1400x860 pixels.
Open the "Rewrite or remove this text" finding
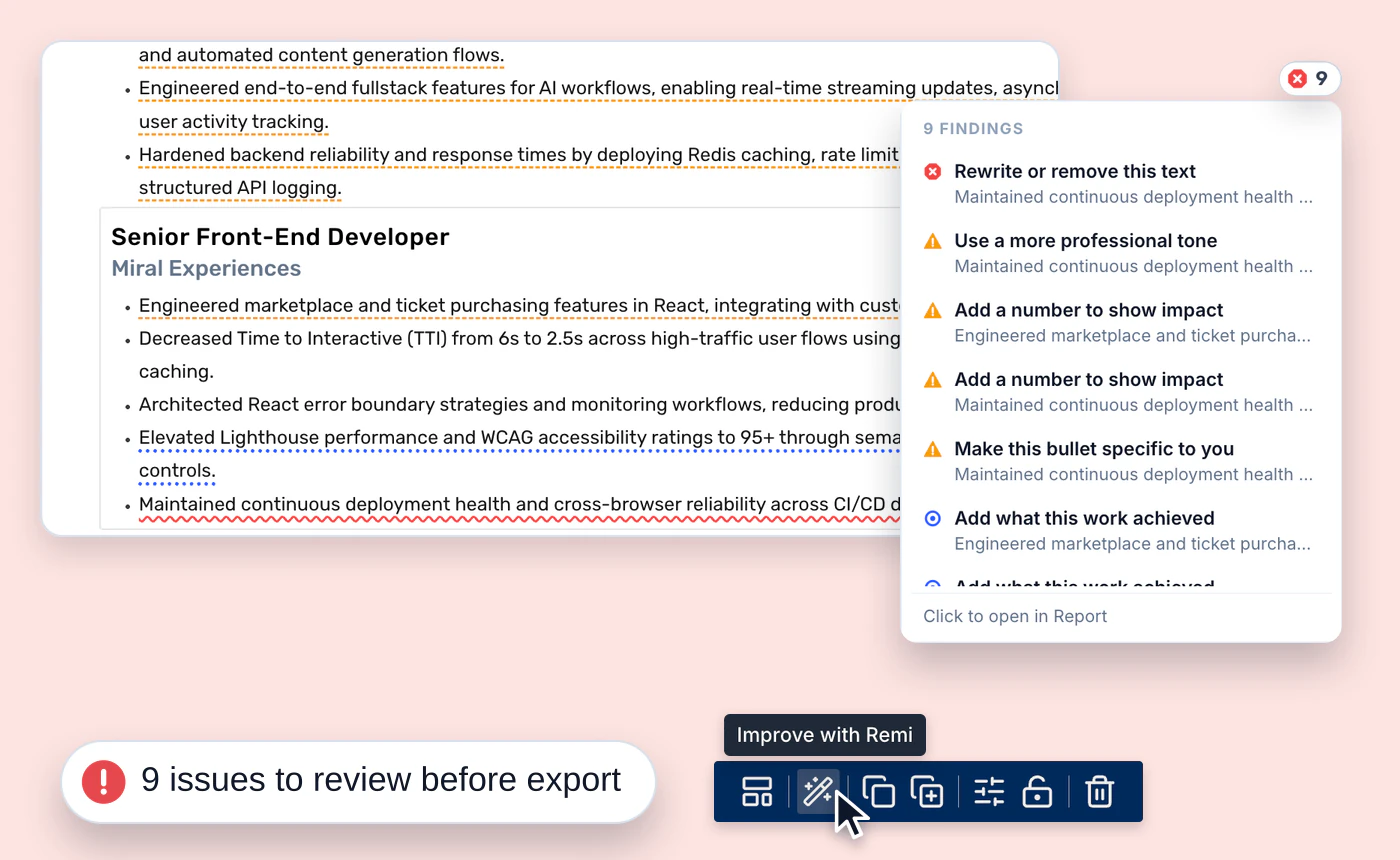pyautogui.click(x=1120, y=183)
